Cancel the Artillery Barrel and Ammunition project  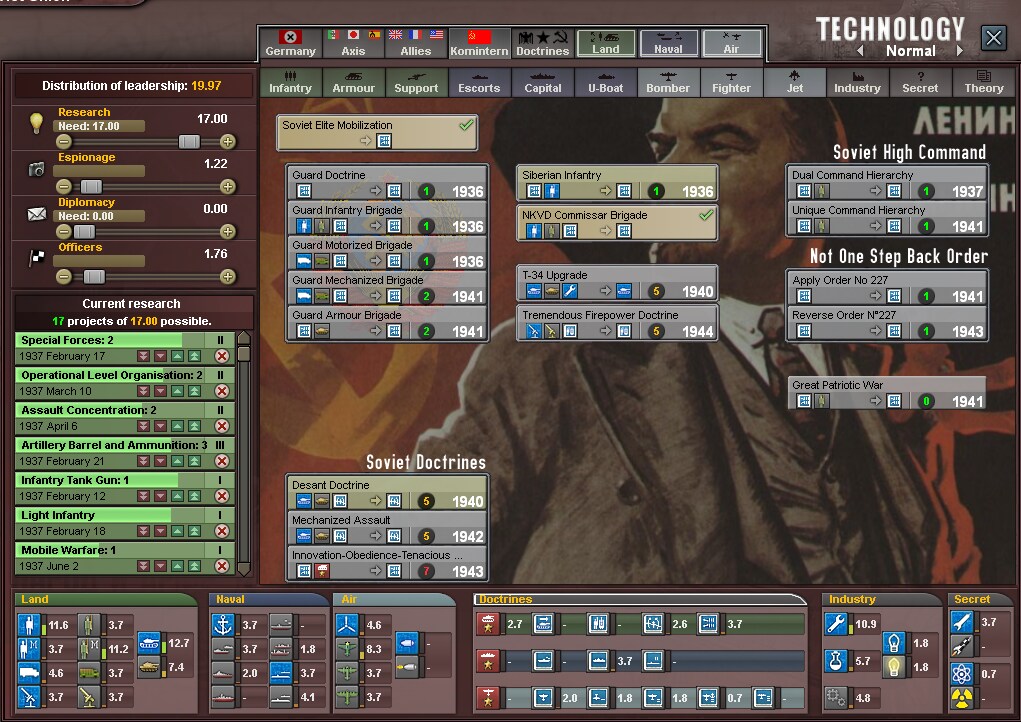coord(222,461)
